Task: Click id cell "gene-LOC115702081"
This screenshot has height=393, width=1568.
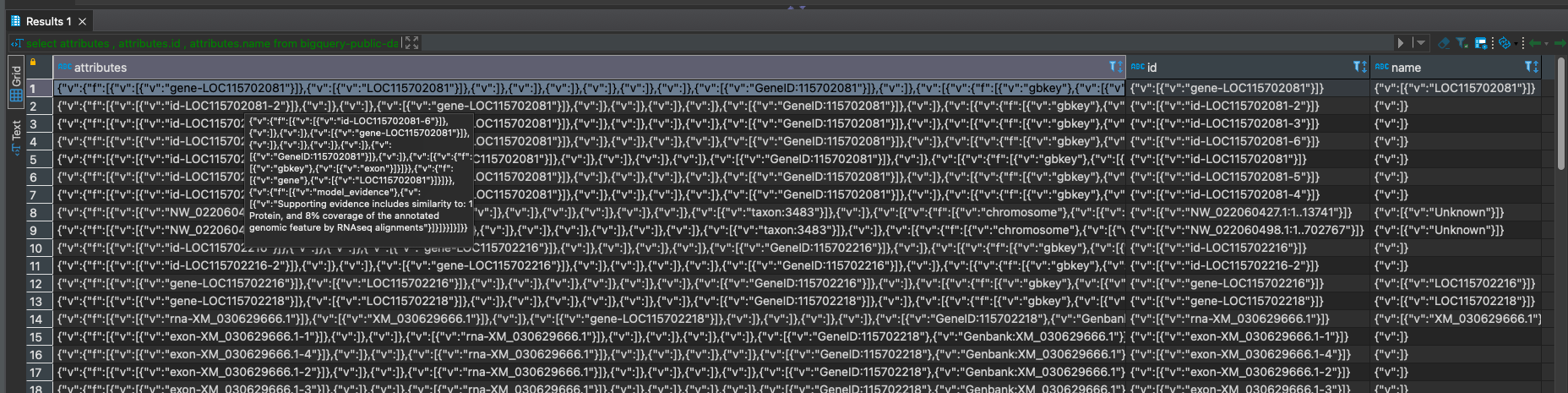Action: (1248, 88)
